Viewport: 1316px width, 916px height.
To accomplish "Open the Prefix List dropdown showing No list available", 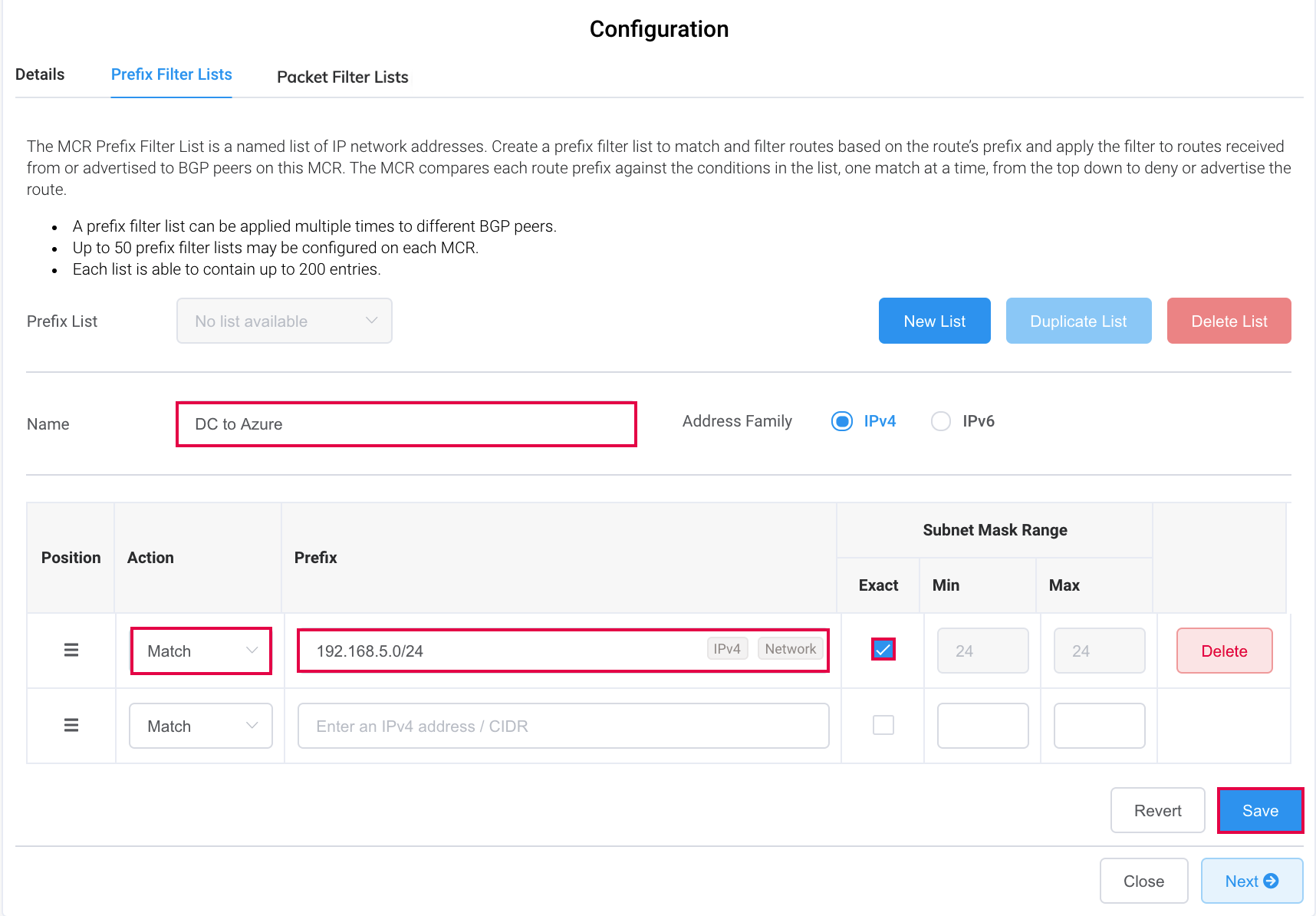I will pyautogui.click(x=284, y=321).
